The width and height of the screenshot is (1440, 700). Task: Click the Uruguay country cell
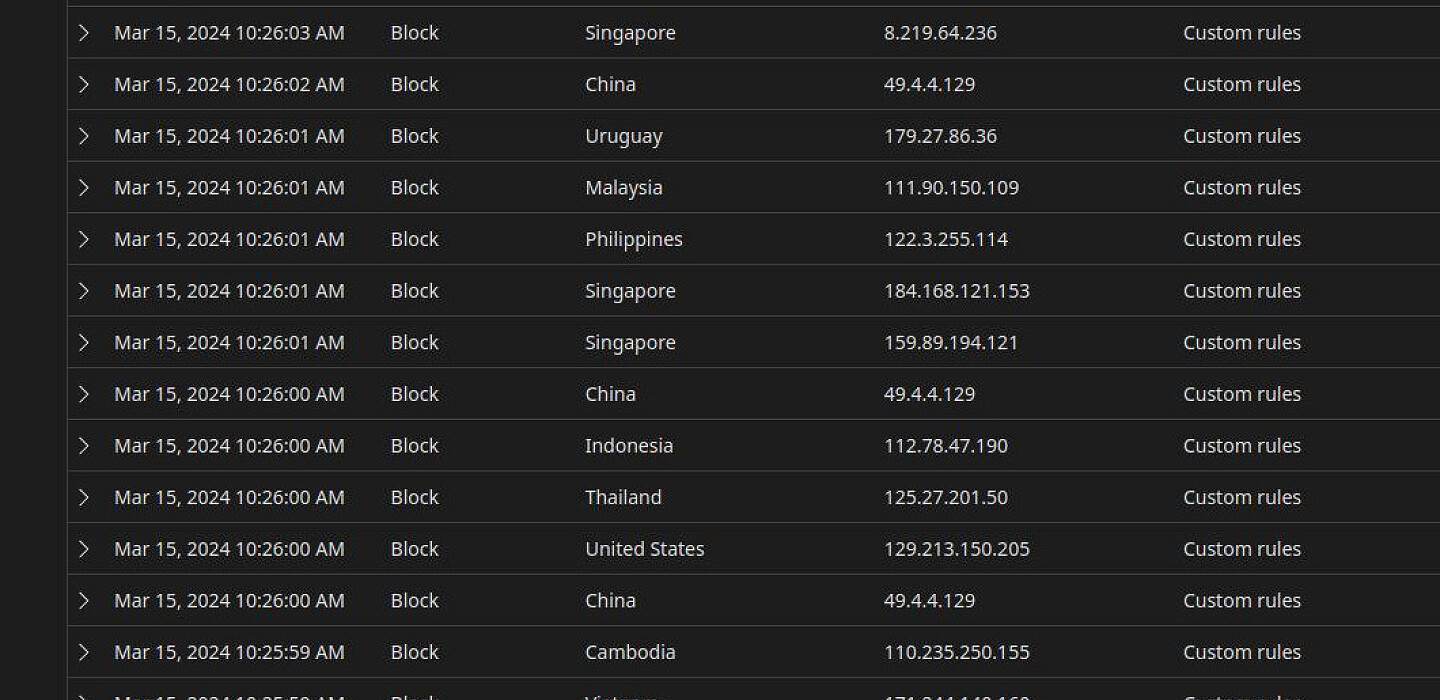click(x=623, y=137)
